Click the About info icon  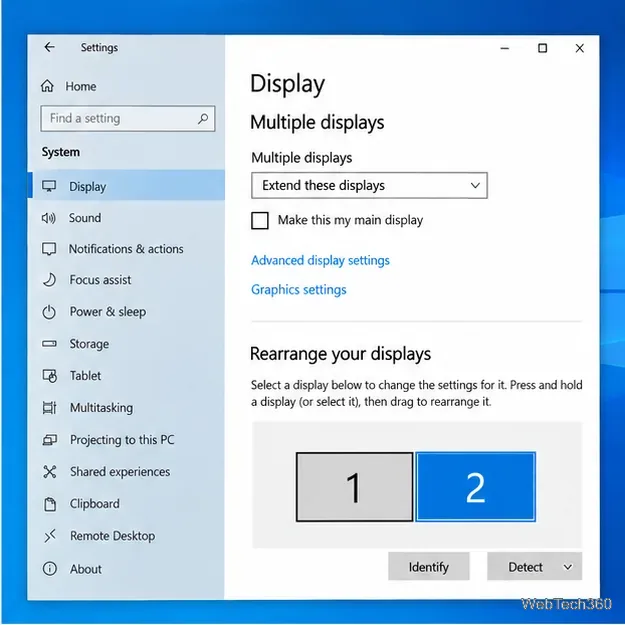[x=50, y=568]
